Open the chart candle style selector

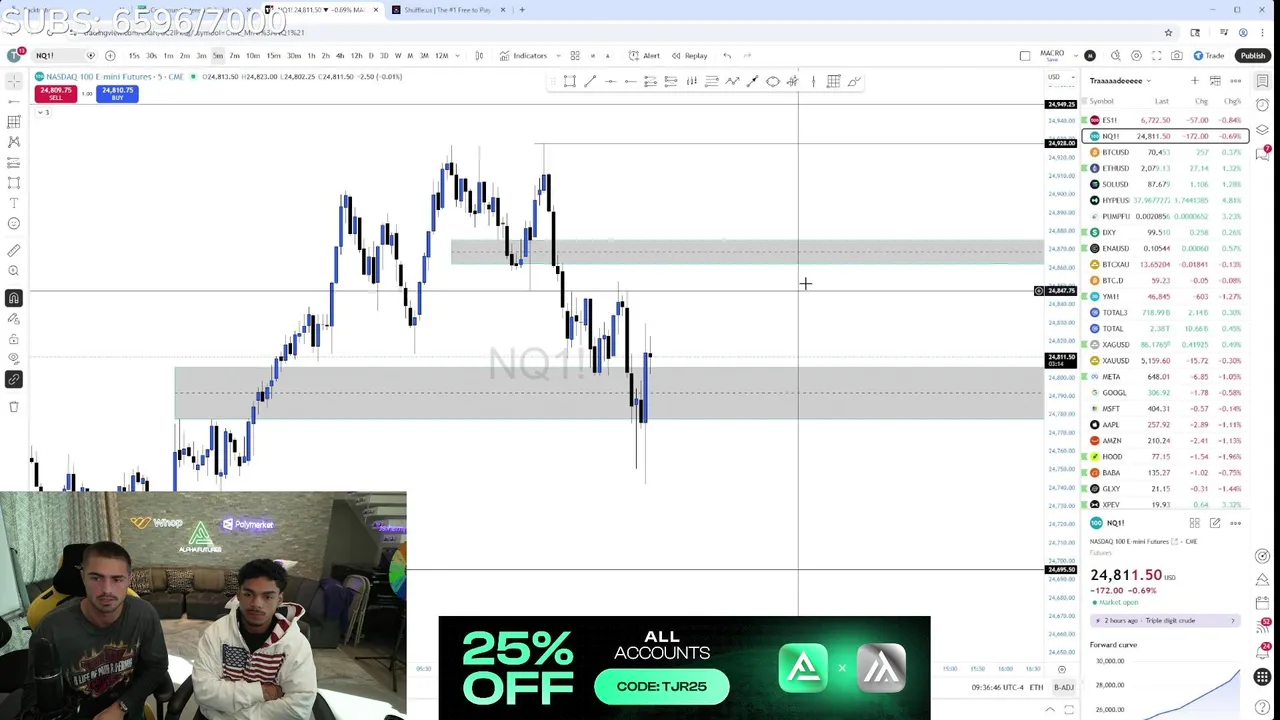point(479,55)
